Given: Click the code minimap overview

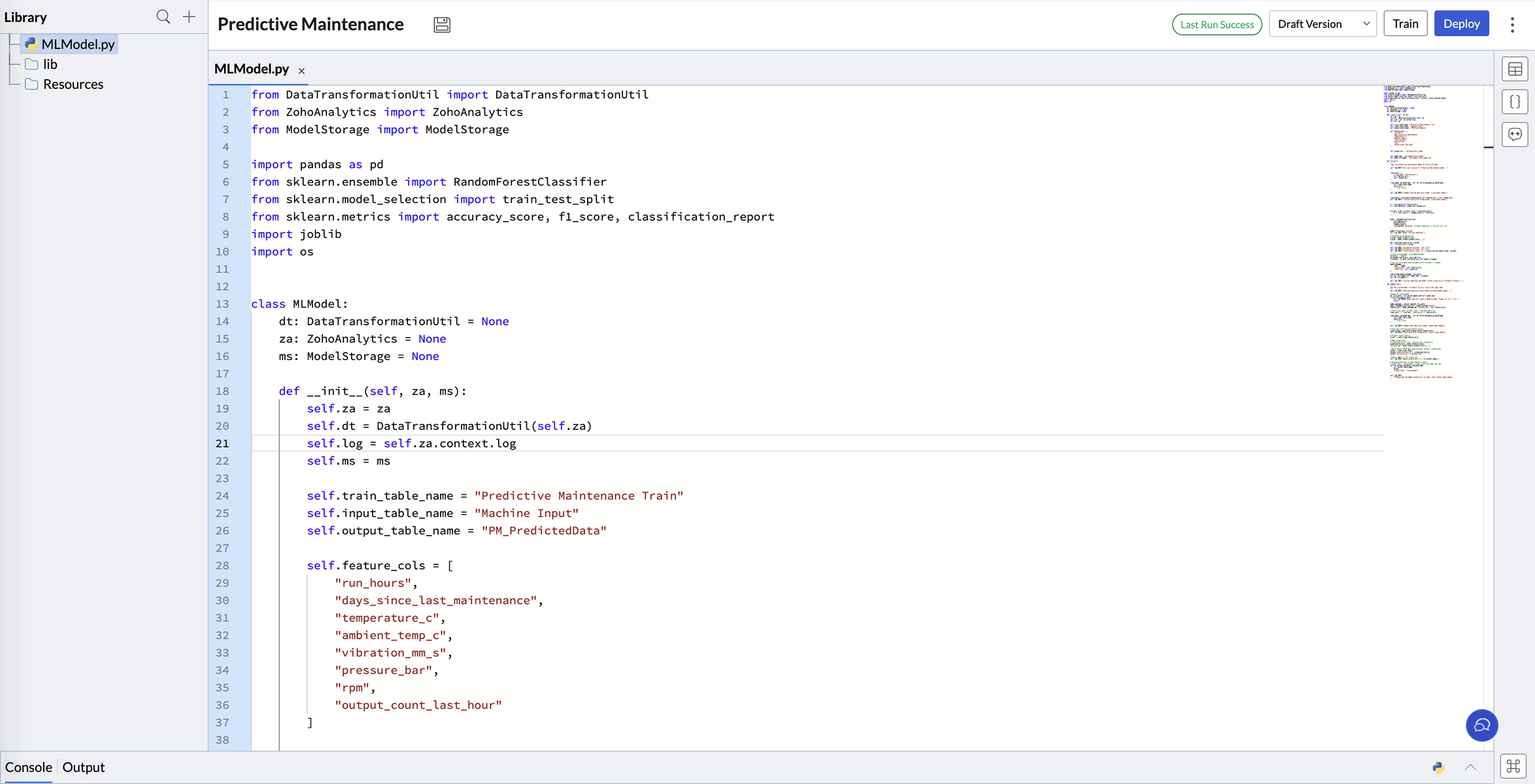Looking at the screenshot, I should [1425, 232].
